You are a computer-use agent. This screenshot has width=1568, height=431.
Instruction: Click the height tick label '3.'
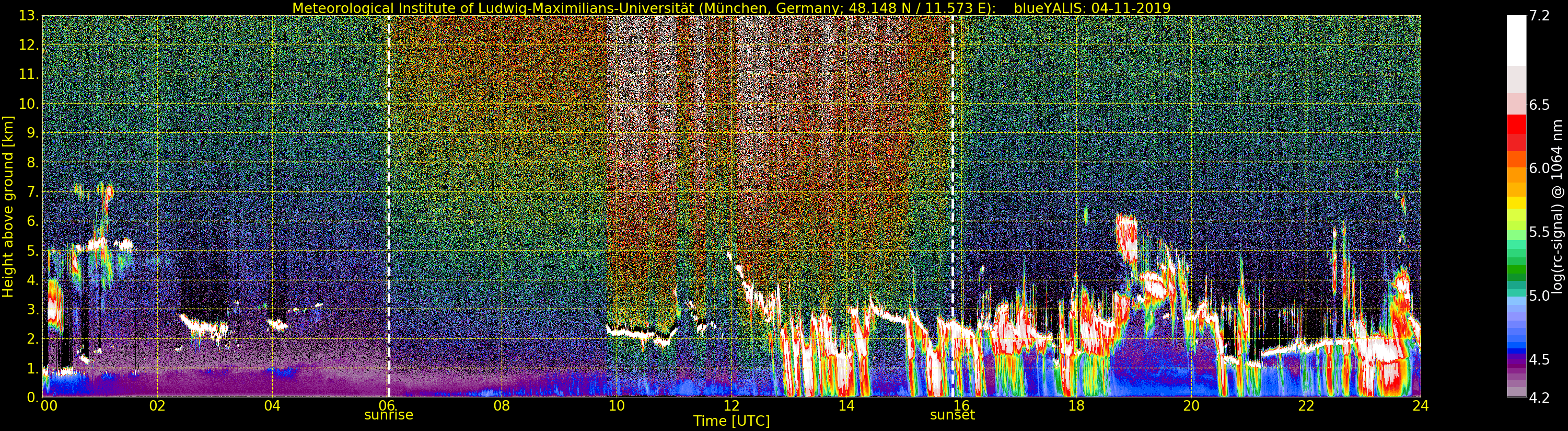pos(32,310)
